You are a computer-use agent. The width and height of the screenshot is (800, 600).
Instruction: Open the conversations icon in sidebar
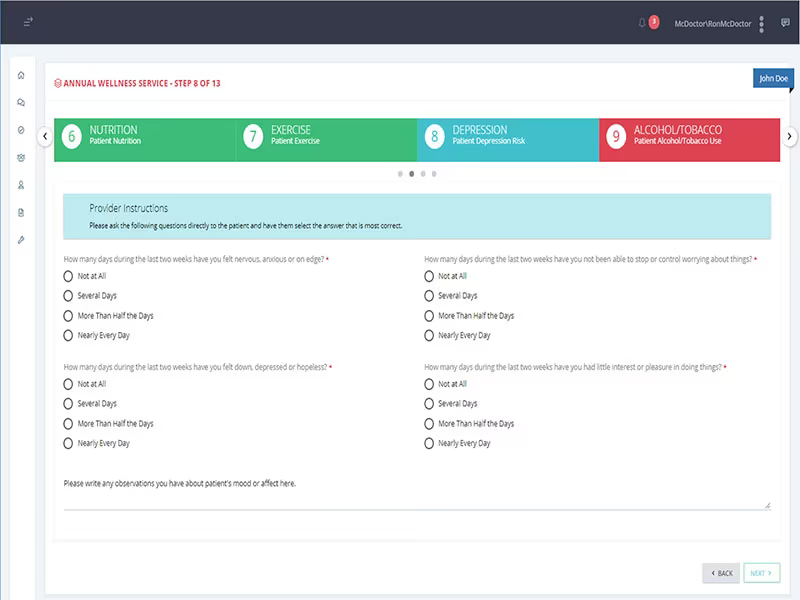click(21, 103)
